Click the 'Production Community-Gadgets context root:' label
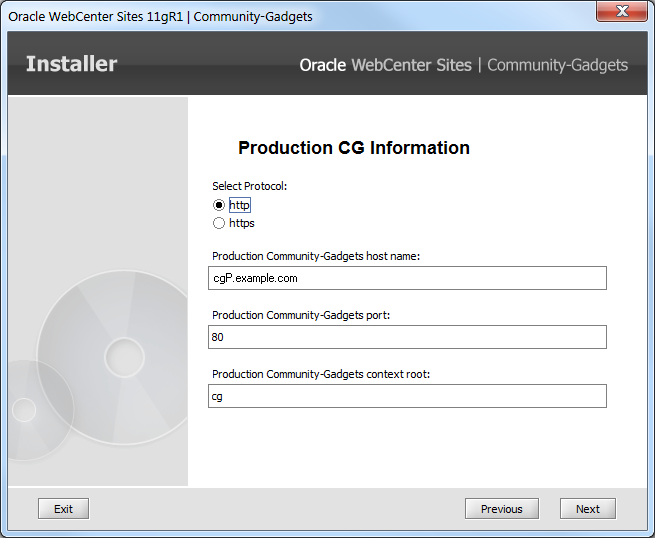Screen dimensions: 655x538 click(x=321, y=374)
